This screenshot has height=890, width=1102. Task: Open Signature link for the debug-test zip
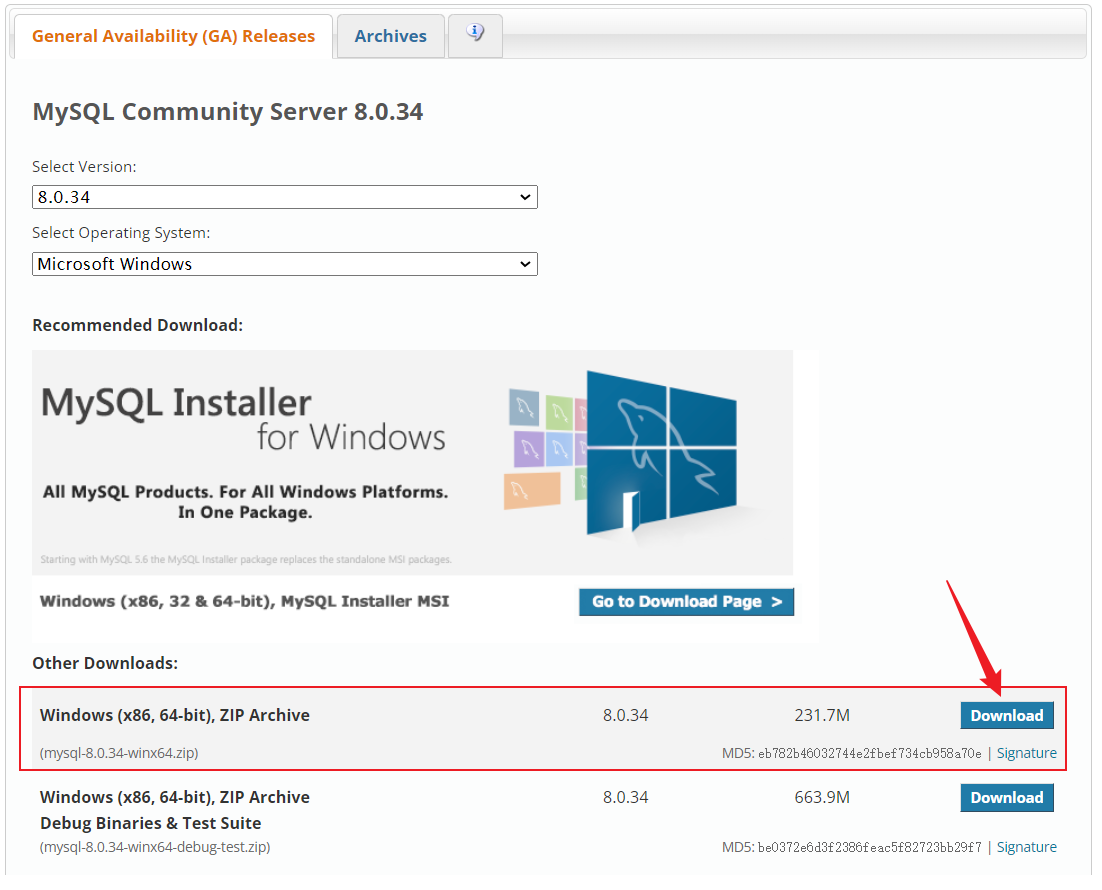click(x=1027, y=847)
